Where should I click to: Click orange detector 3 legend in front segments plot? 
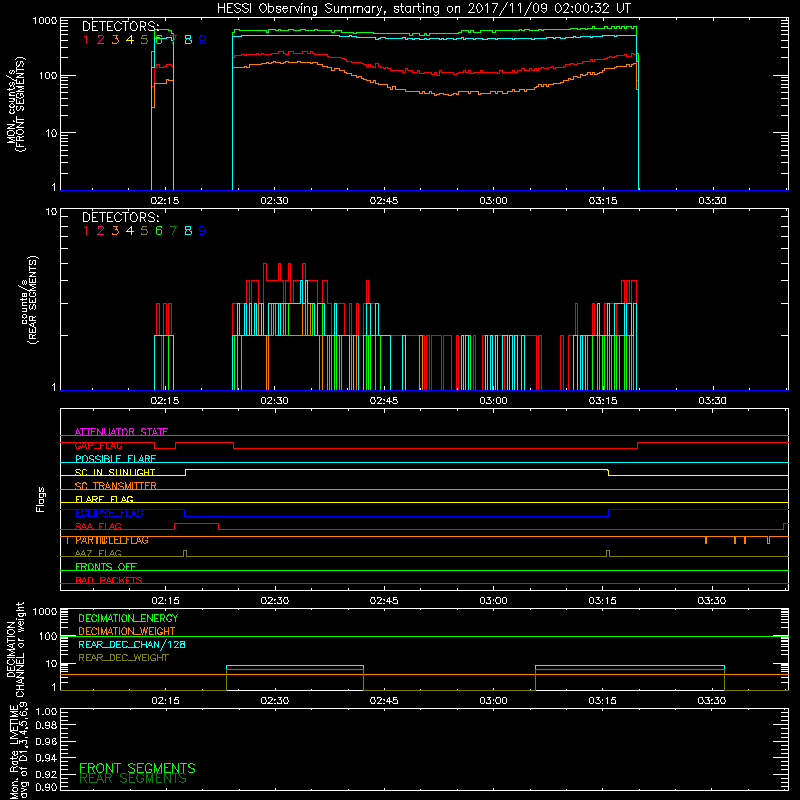pos(115,40)
